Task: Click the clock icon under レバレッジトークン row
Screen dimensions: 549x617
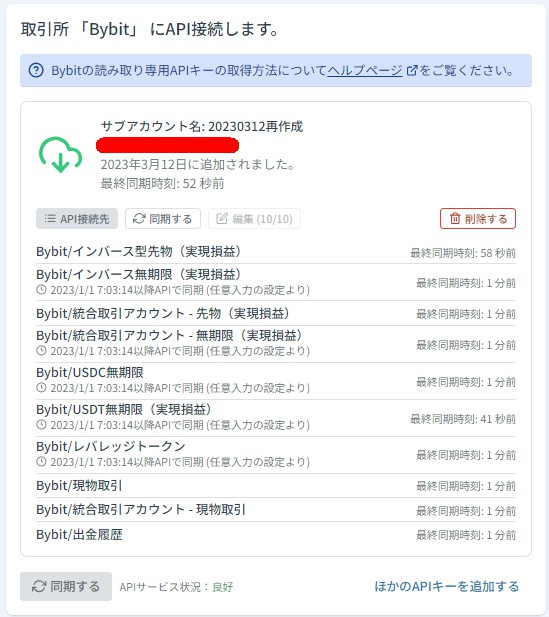Action: (41, 462)
